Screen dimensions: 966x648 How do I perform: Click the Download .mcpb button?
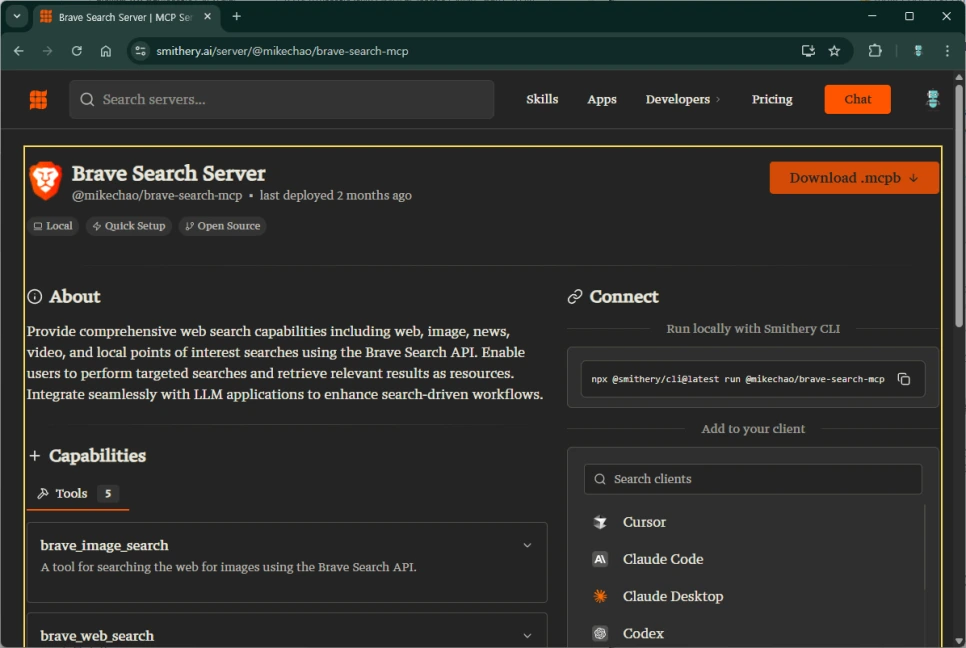tap(854, 178)
